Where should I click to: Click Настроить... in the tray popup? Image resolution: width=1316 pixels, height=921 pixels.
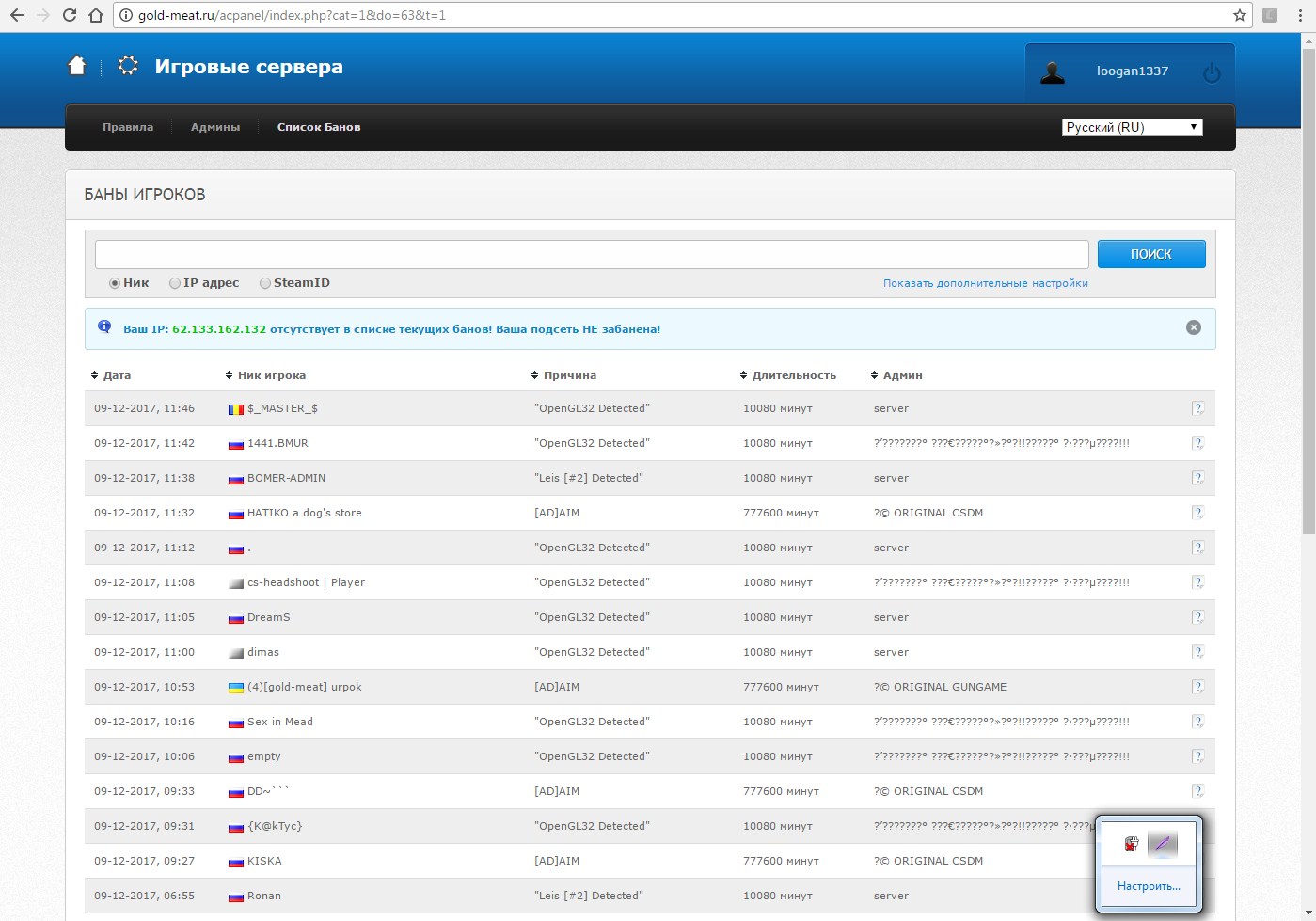click(1149, 886)
